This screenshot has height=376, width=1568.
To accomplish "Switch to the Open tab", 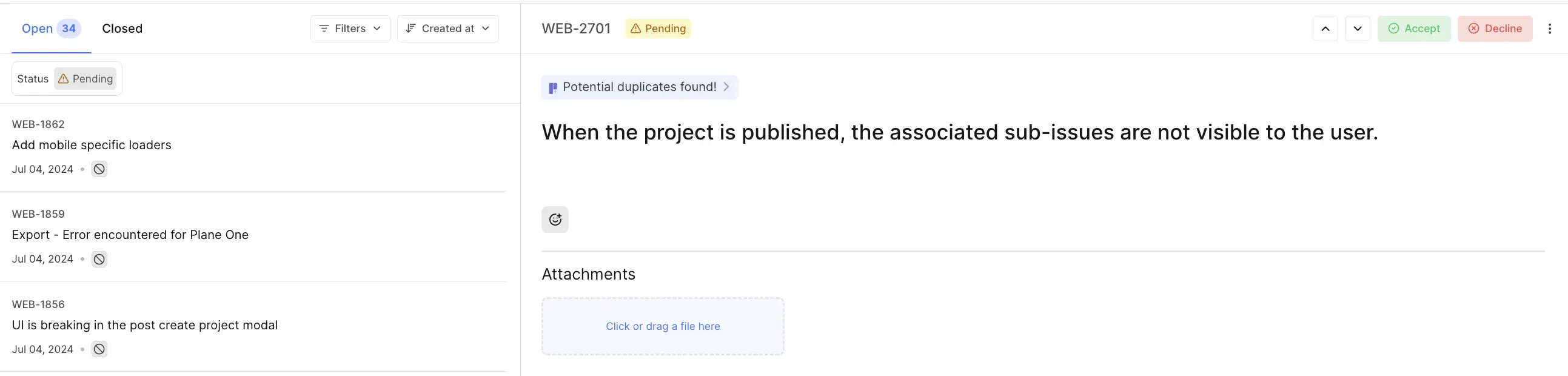I will coord(50,29).
